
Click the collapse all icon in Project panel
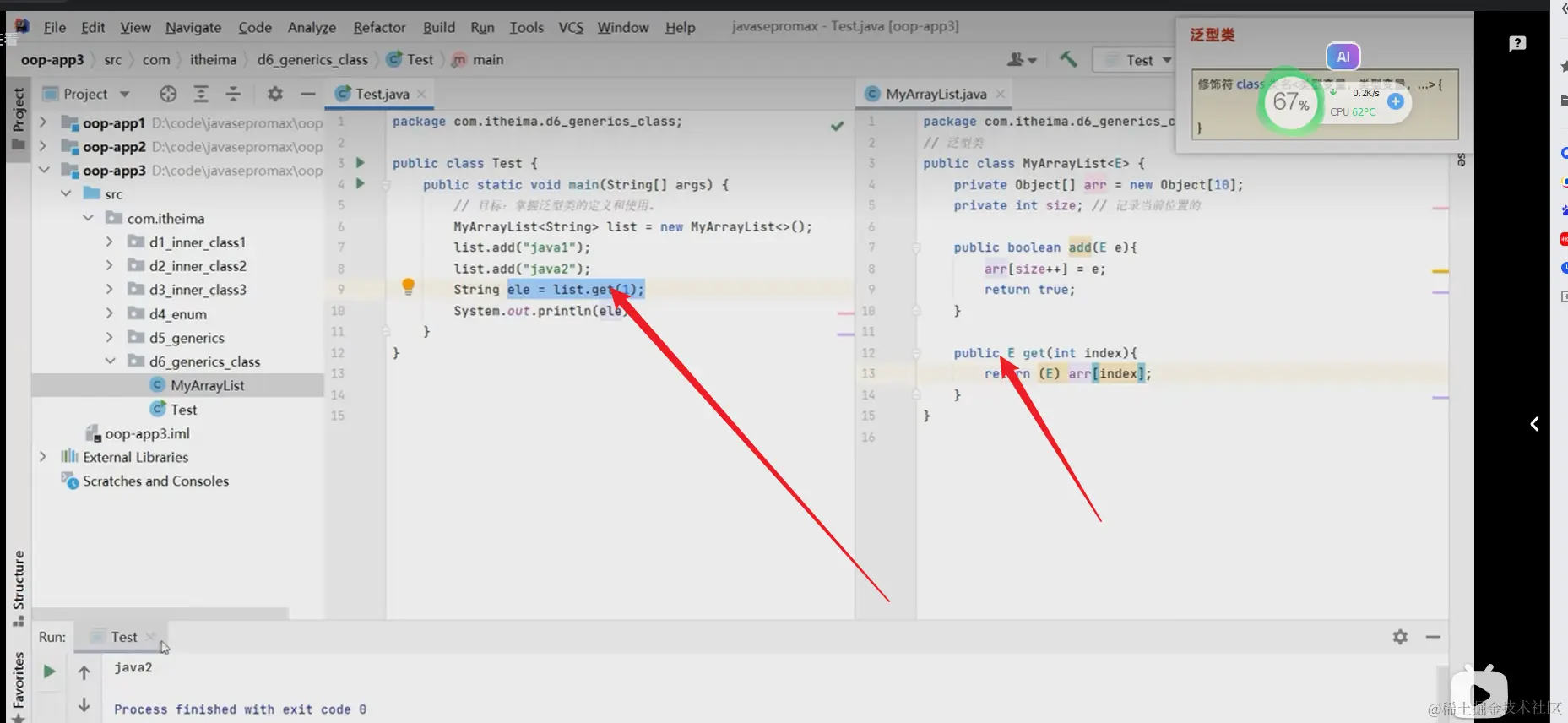point(233,94)
